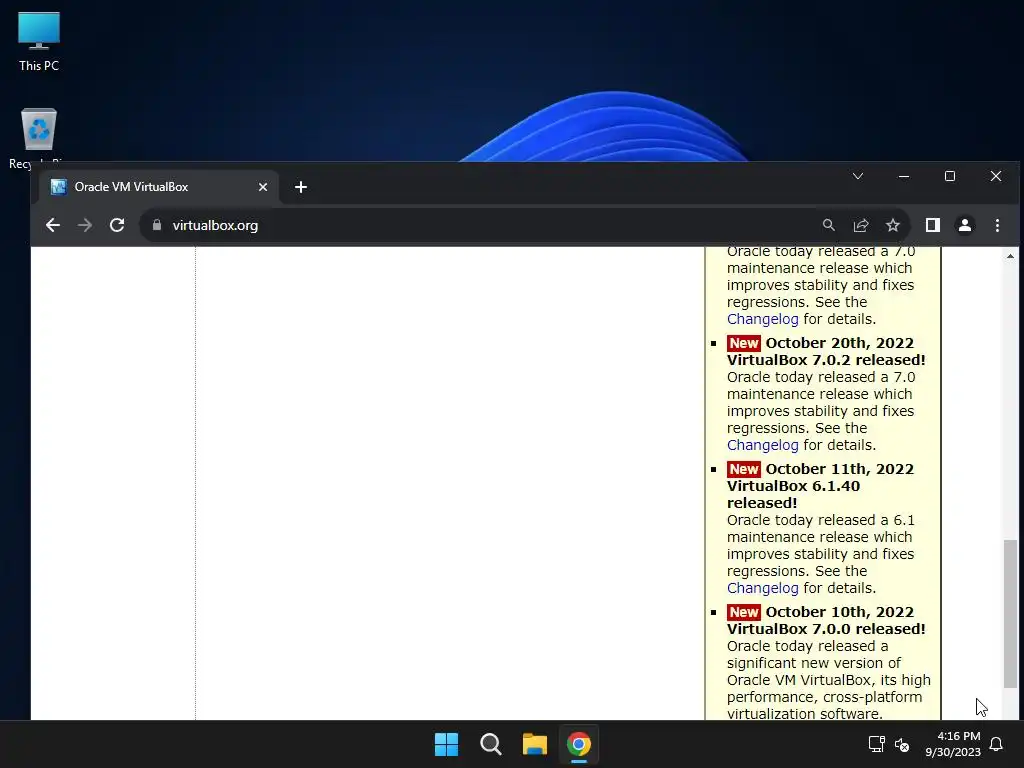Screen dimensions: 1024x768
Task: Open the Windows Start menu
Action: click(447, 744)
